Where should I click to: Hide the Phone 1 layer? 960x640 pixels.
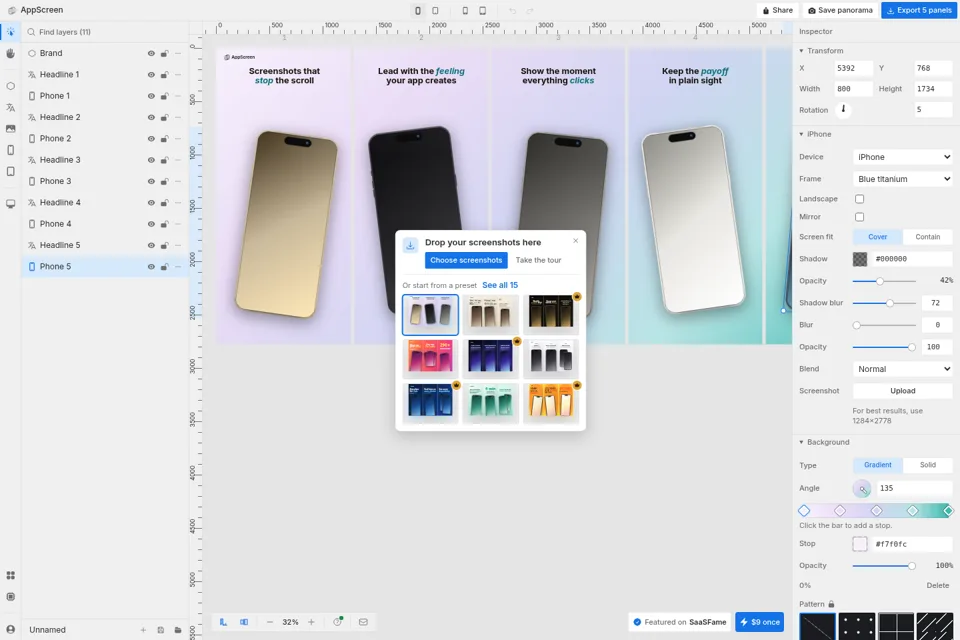tap(151, 96)
